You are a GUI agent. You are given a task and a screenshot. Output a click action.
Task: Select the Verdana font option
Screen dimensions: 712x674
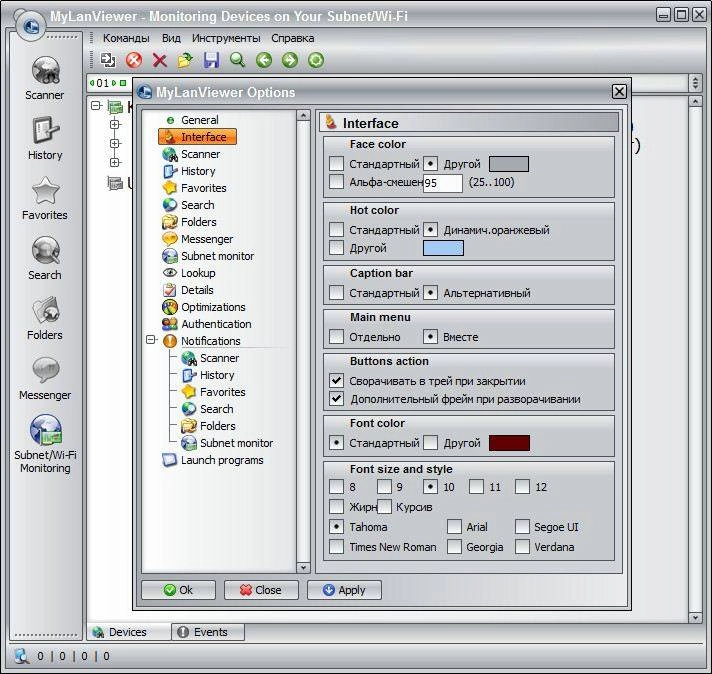click(522, 546)
